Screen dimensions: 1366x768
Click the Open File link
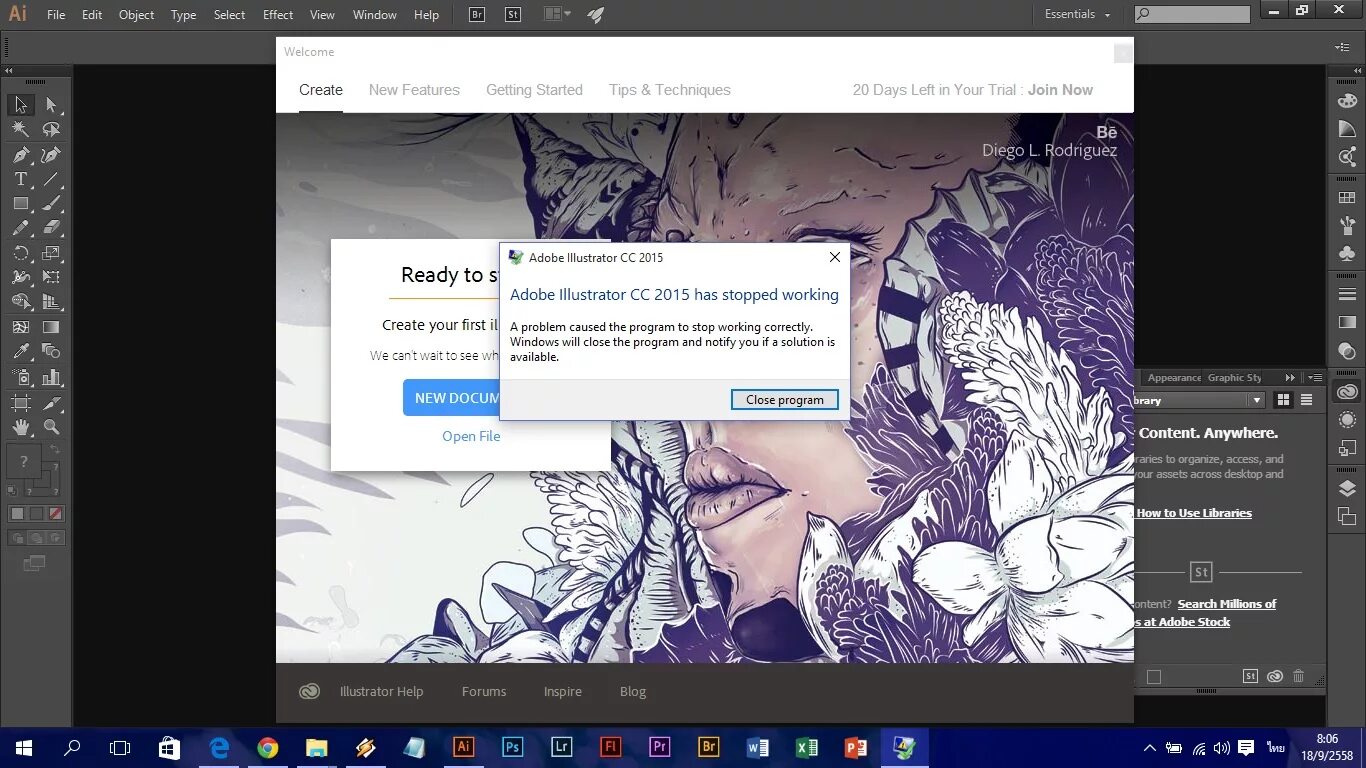[x=471, y=436]
